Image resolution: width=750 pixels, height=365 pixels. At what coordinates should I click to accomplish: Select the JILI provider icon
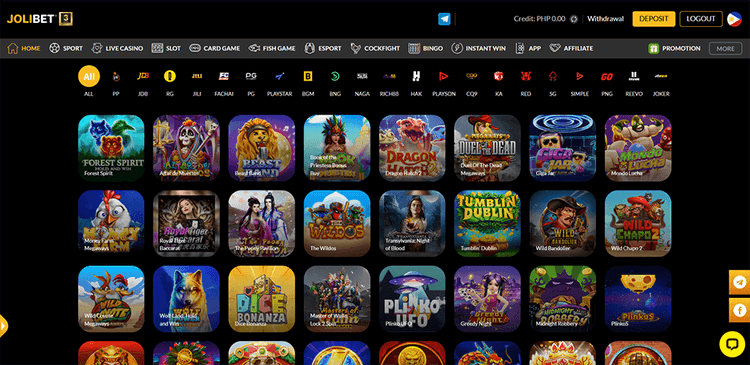coord(197,77)
